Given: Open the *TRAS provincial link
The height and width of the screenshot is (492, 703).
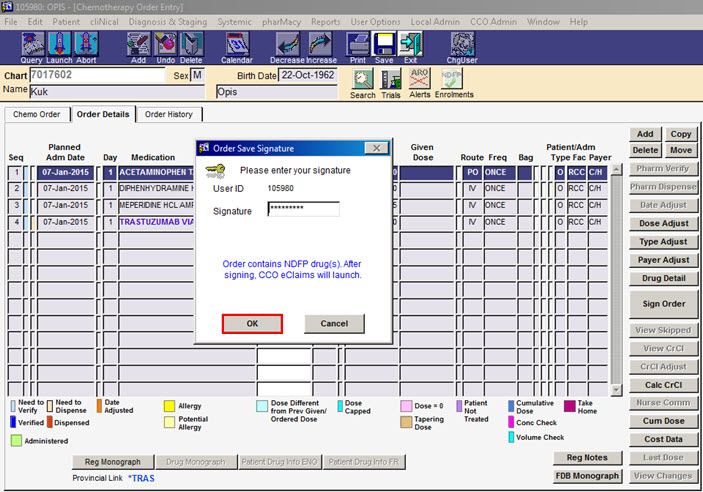Looking at the screenshot, I should coord(141,479).
